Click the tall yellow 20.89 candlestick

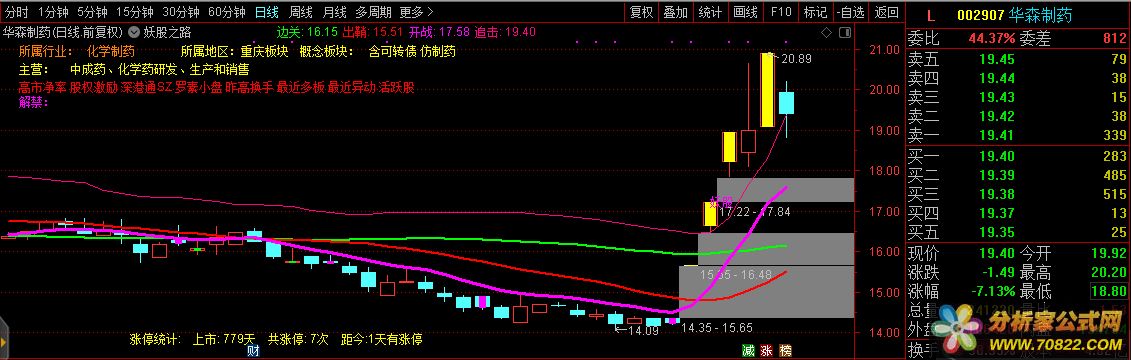tap(767, 90)
